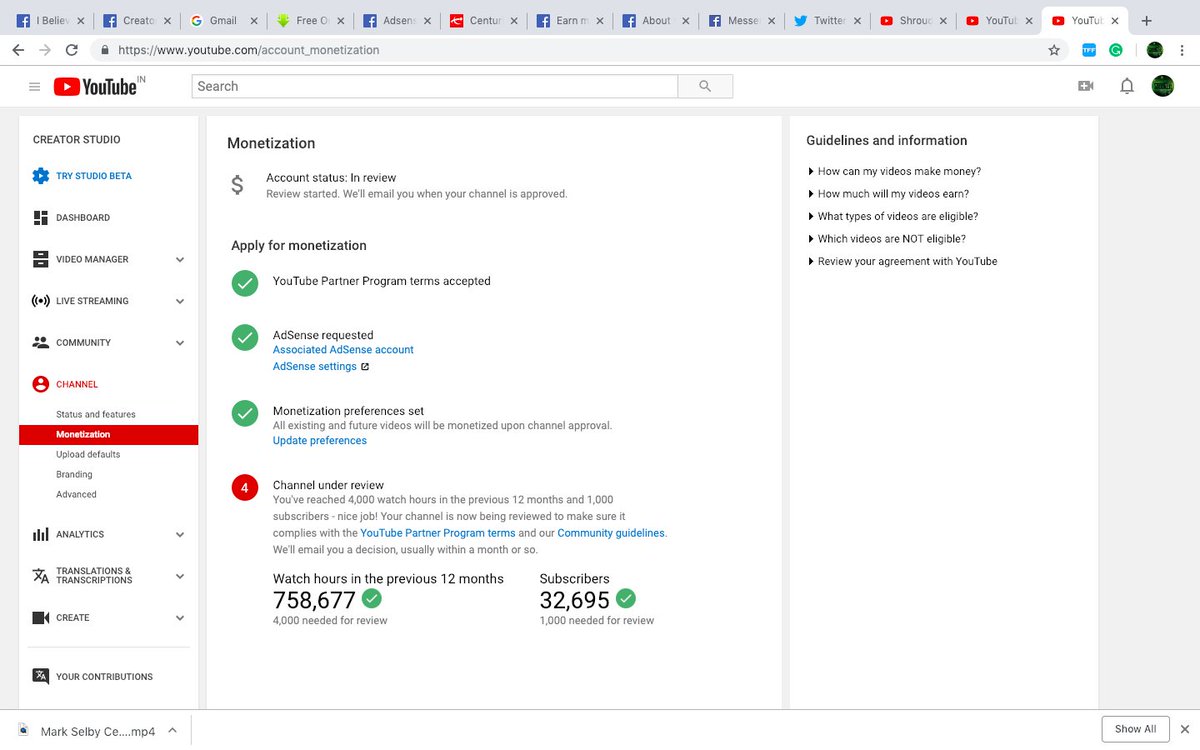
Task: Expand the Create section chevron
Action: [180, 618]
